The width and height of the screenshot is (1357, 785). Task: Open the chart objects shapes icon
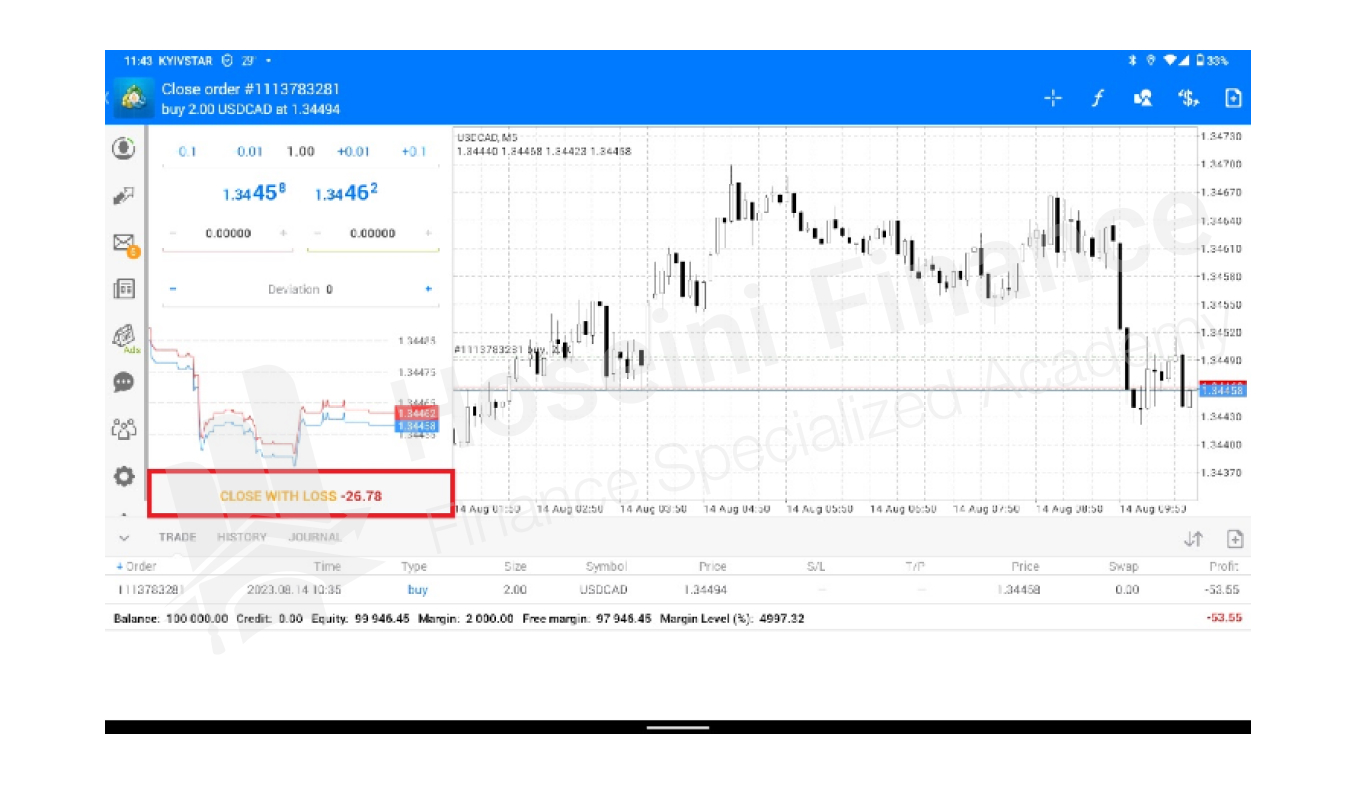click(1142, 98)
